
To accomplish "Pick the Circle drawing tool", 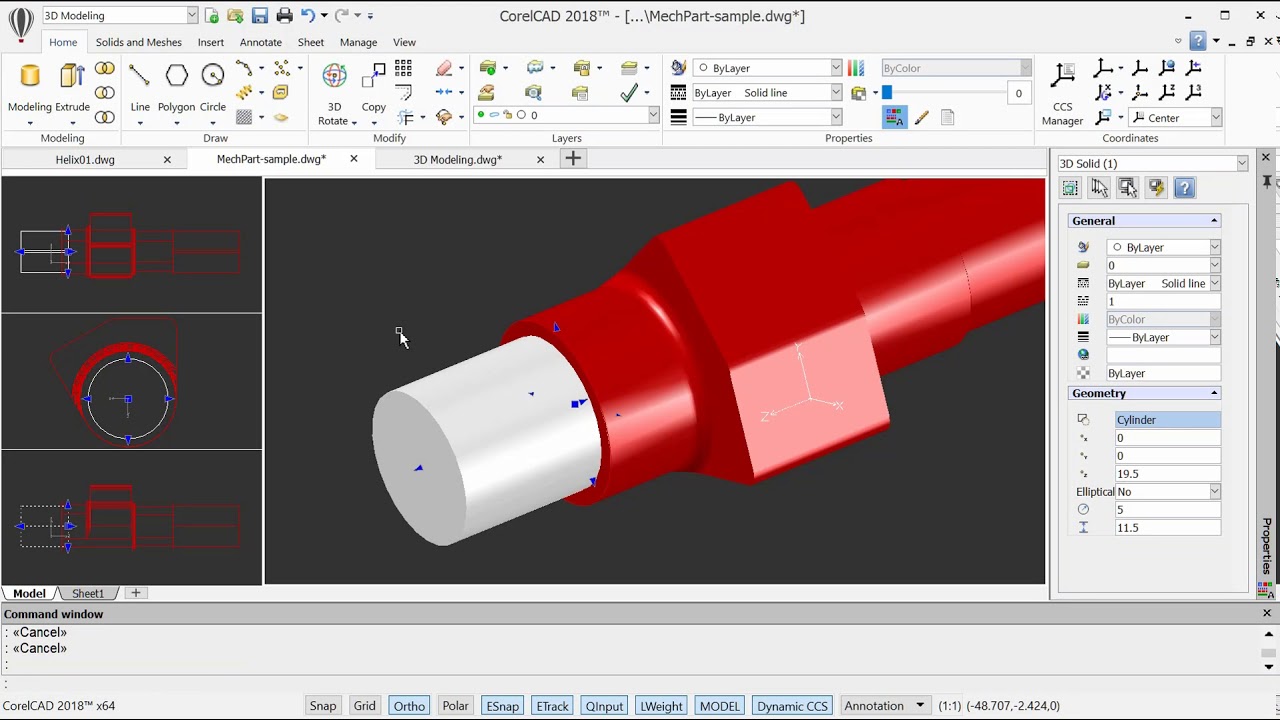I will click(213, 88).
